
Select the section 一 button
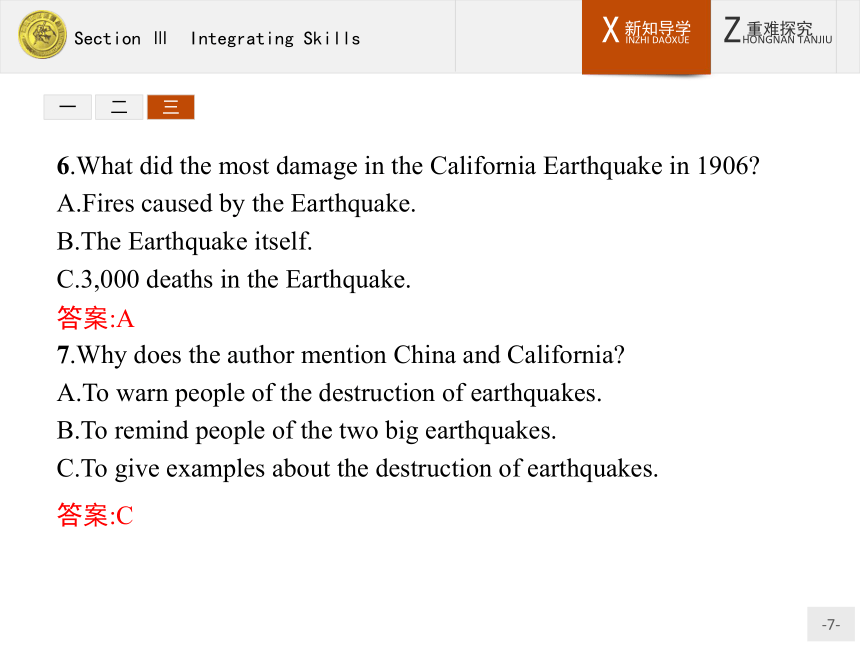coord(67,106)
